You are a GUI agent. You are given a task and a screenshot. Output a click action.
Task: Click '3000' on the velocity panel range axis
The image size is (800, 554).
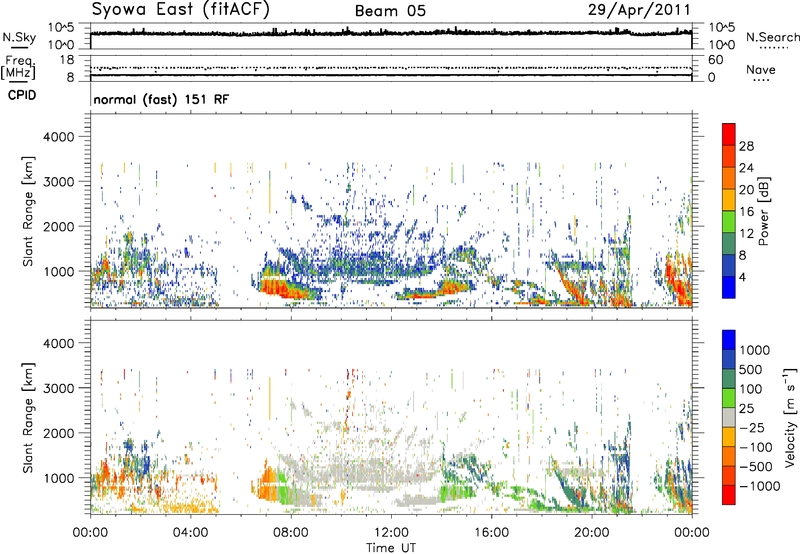58,388
